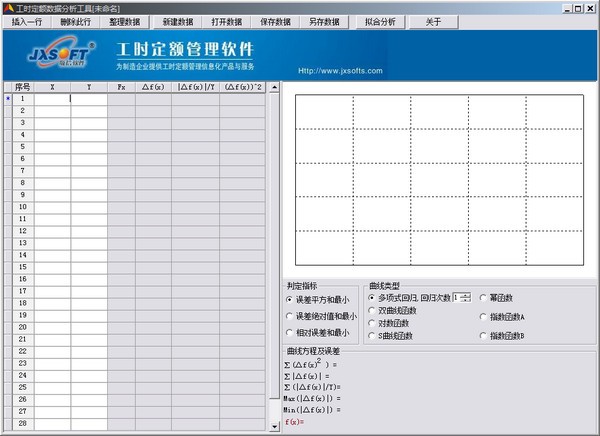Image resolution: width=600 pixels, height=436 pixels.
Task: Click the Y cell in row 10
Action: pyautogui.click(x=89, y=207)
